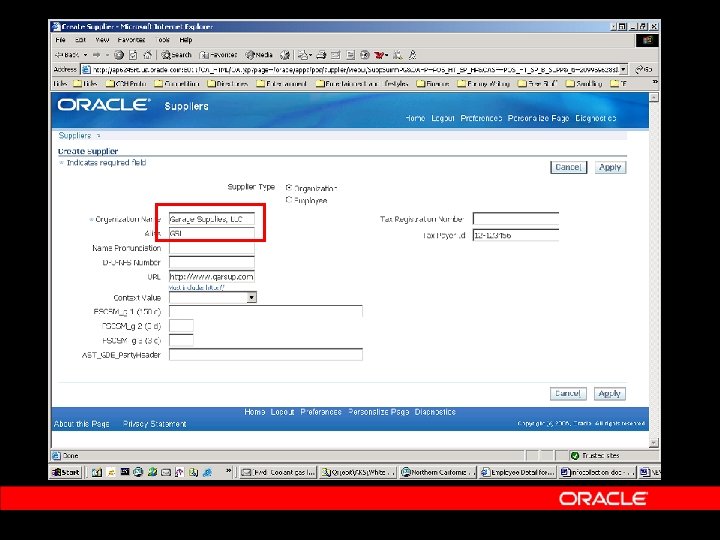The height and width of the screenshot is (540, 720).
Task: Open the Media pane from the toolbar
Action: coord(259,55)
